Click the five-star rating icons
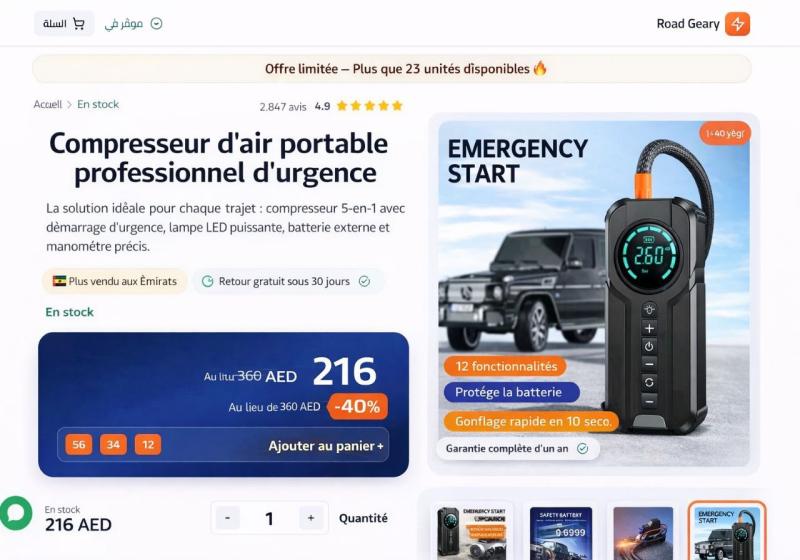800x560 pixels. [x=370, y=106]
